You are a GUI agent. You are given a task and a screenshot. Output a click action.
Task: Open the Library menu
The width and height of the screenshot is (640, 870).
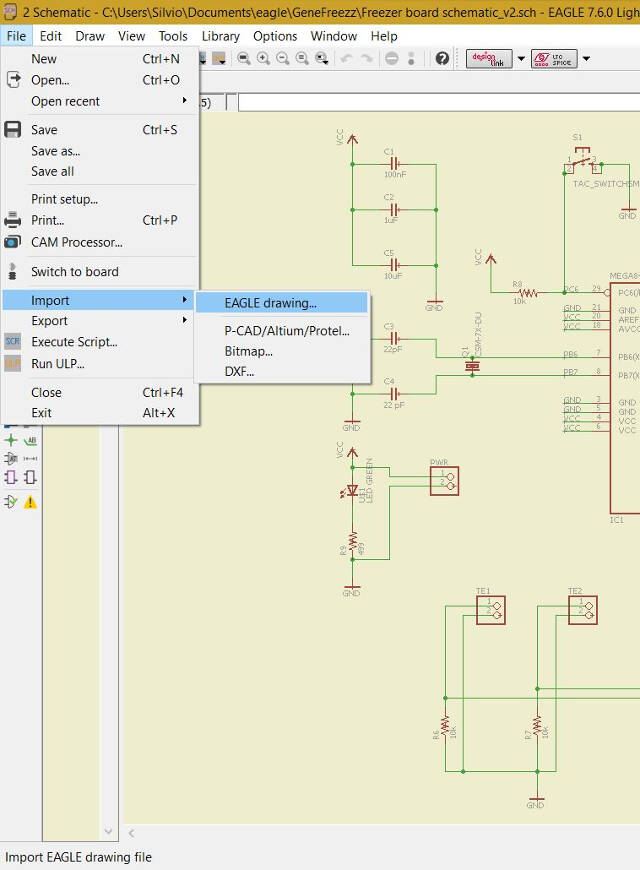tap(220, 36)
